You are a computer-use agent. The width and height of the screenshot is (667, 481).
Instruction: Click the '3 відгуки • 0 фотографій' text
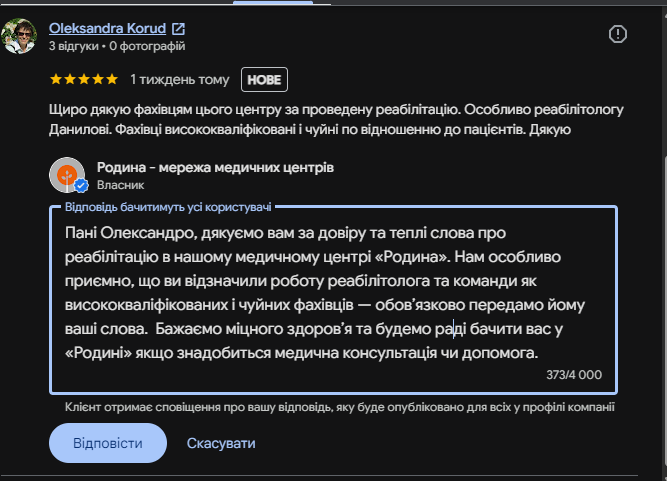coord(117,46)
